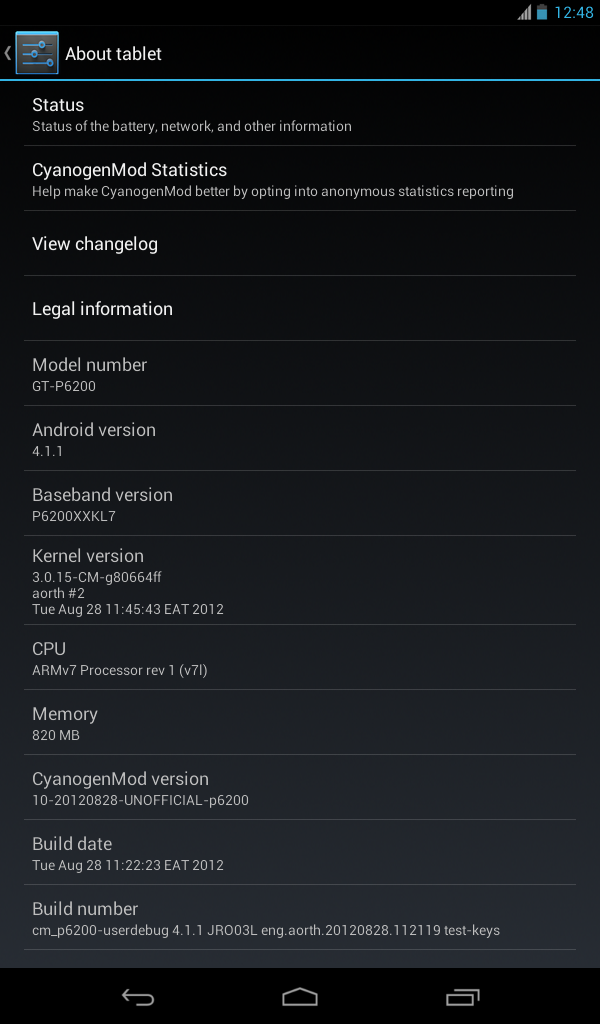Tap the Kernel version entry
The width and height of the screenshot is (600, 1024).
pyautogui.click(x=300, y=581)
